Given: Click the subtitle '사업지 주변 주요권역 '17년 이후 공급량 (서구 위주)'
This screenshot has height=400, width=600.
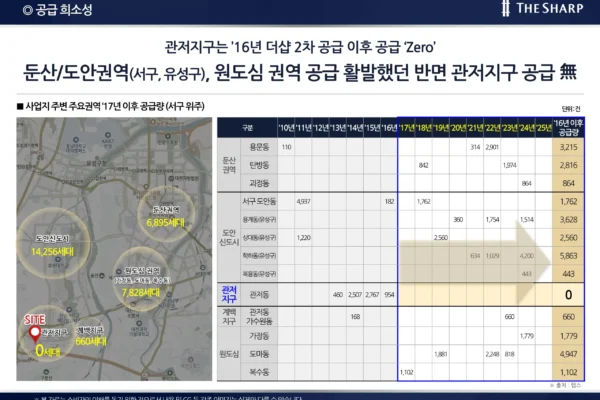Looking at the screenshot, I should (111, 106).
